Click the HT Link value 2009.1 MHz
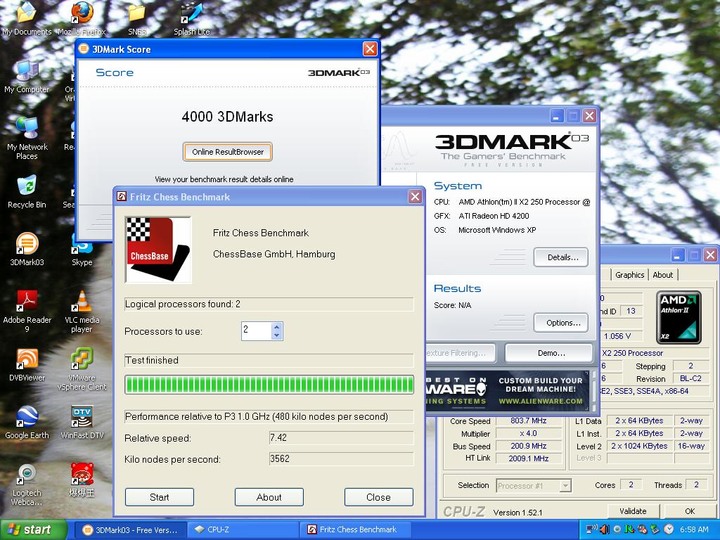The width and height of the screenshot is (720, 540). (529, 458)
